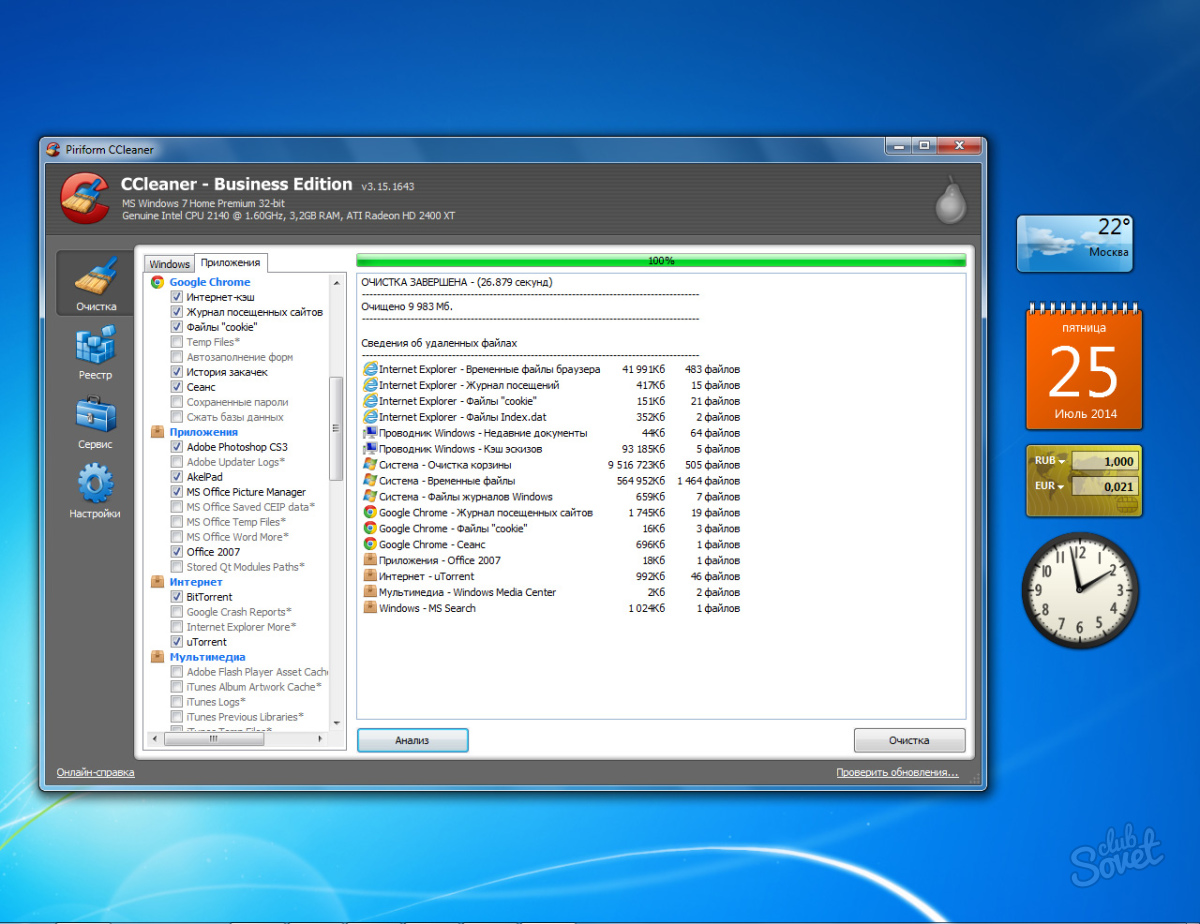Click the Очистка button at bottom right
This screenshot has height=924, width=1200.
point(909,740)
